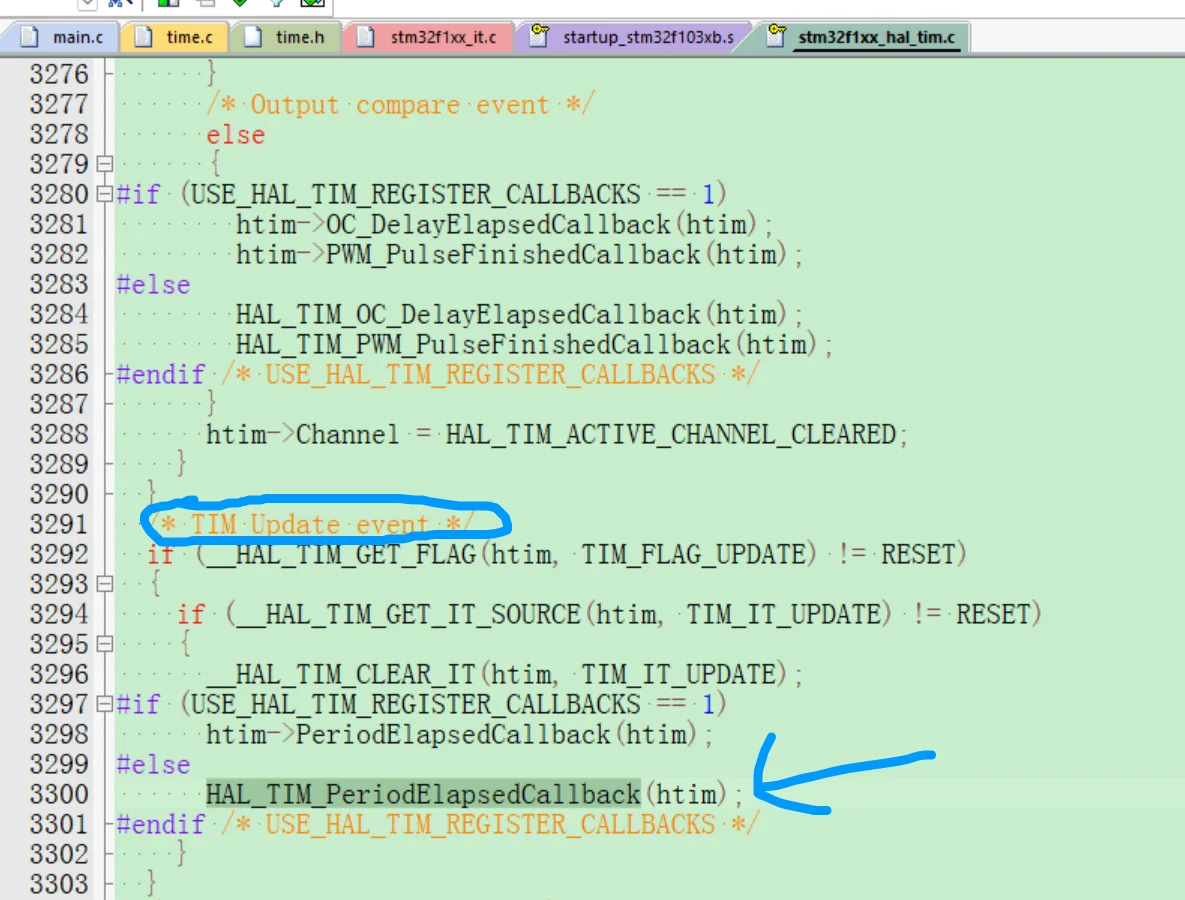Screen dimensions: 1185x900
Task: Click the #endif directive on line 3301
Action: pyautogui.click(x=160, y=824)
